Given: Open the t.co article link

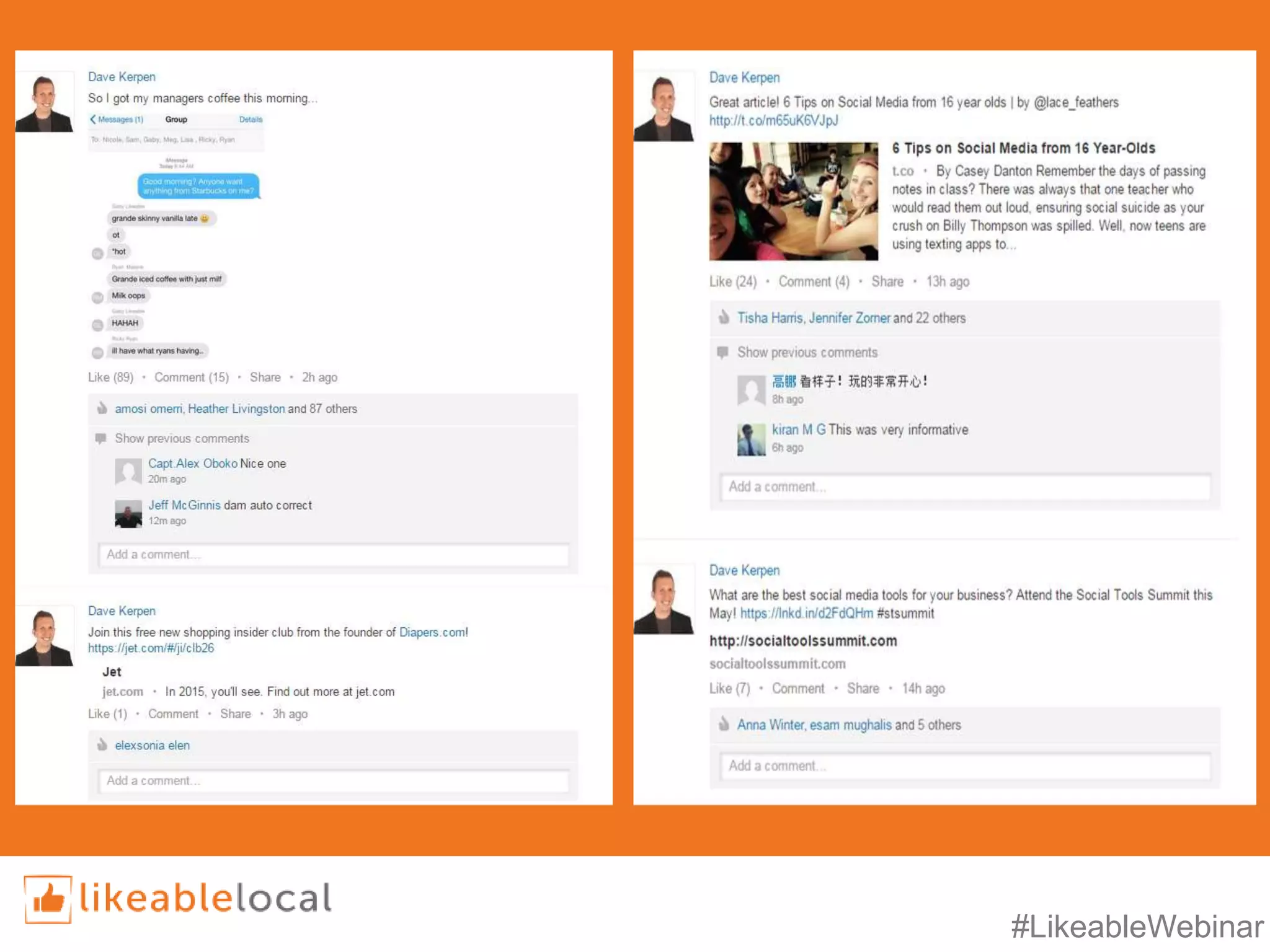Looking at the screenshot, I should 773,120.
